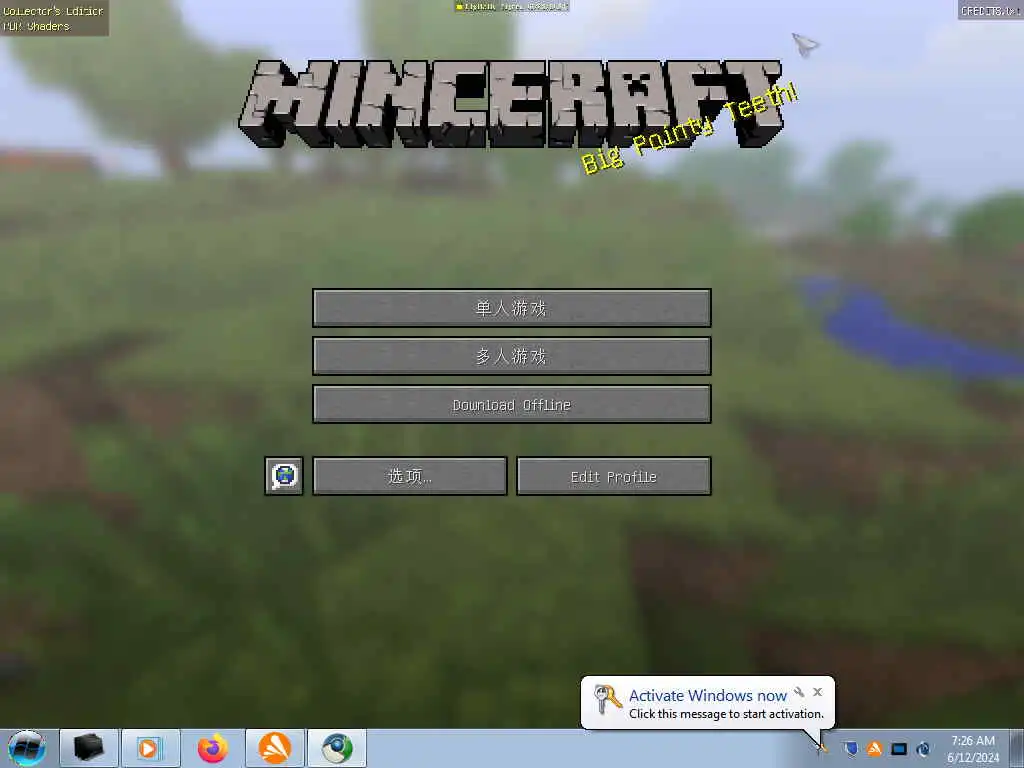Launch the media player taskbar icon
Viewport: 1024px width, 768px height.
pyautogui.click(x=150, y=748)
